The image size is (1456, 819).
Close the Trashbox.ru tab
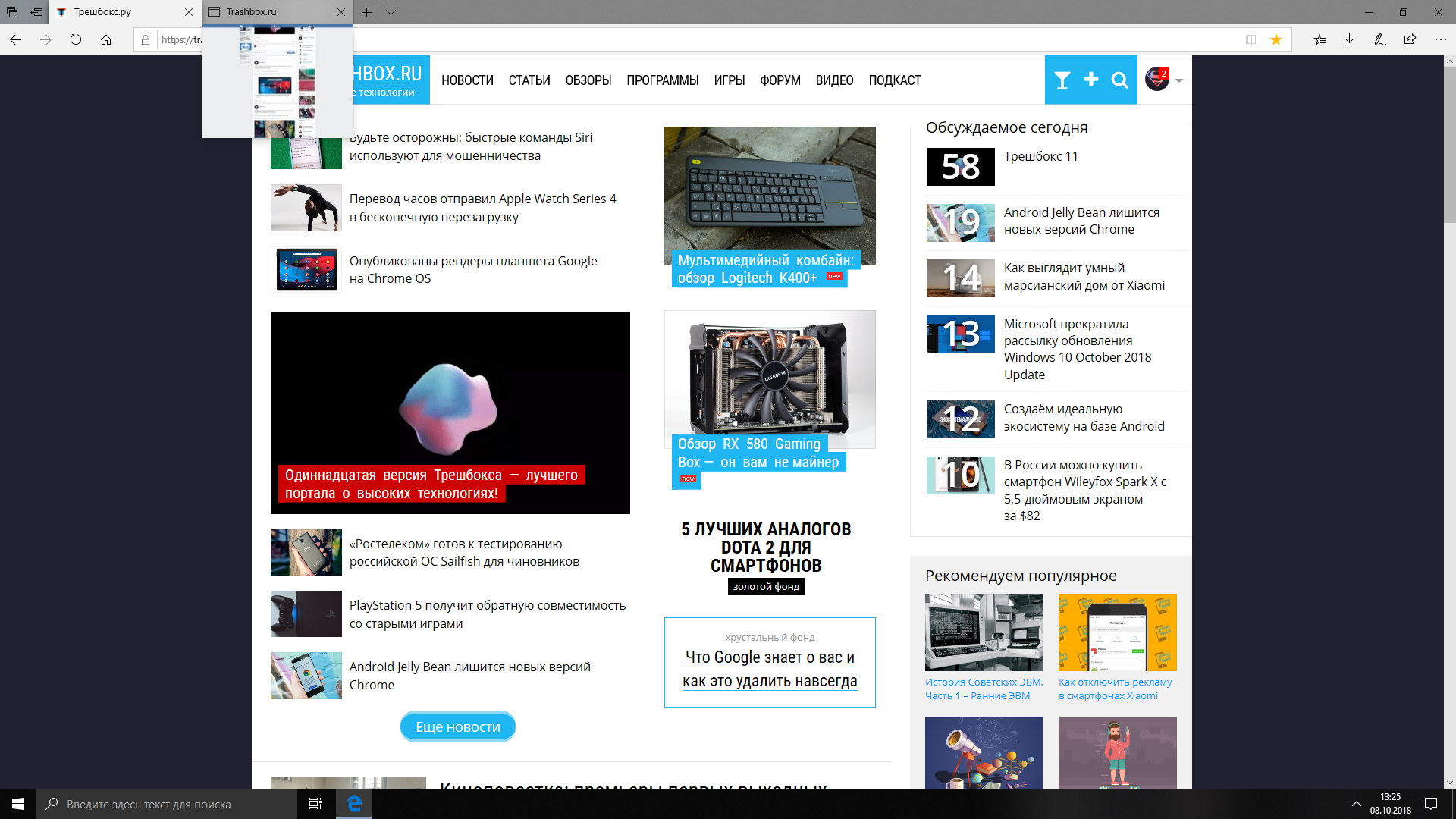tap(341, 12)
